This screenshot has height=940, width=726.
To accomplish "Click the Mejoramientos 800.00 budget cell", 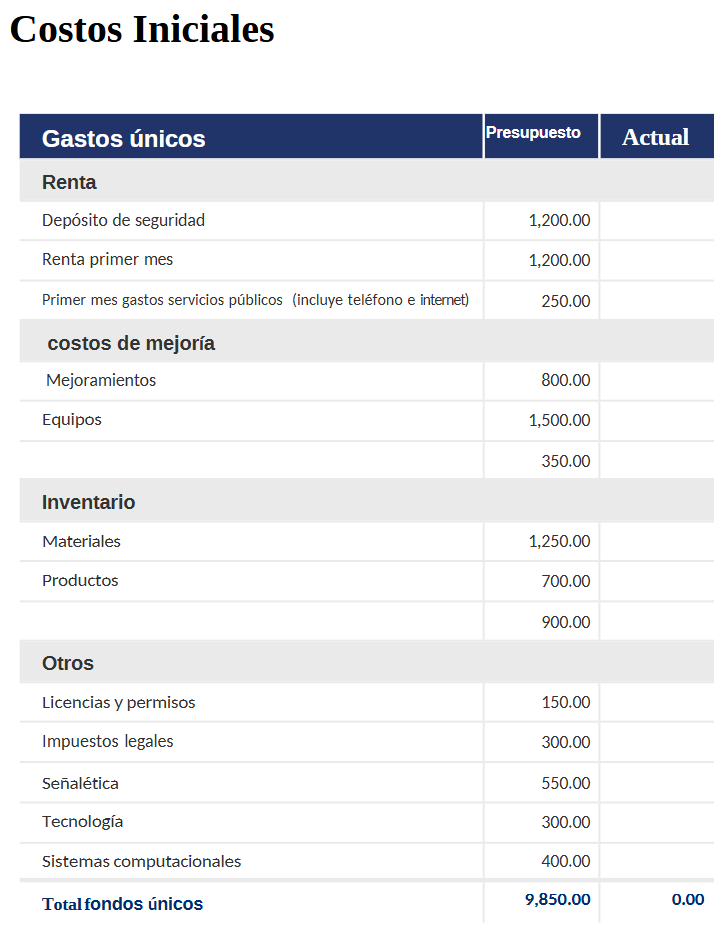I will tap(541, 381).
